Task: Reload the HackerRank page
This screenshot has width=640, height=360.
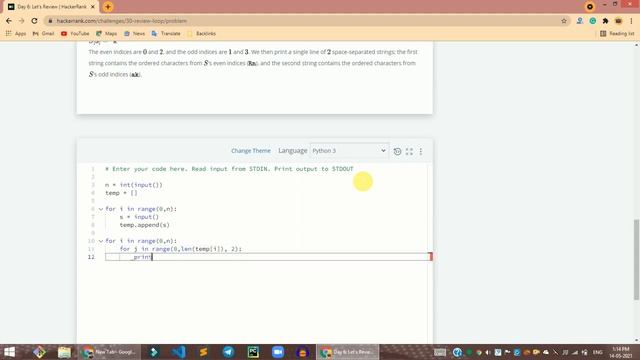Action: tap(35, 21)
